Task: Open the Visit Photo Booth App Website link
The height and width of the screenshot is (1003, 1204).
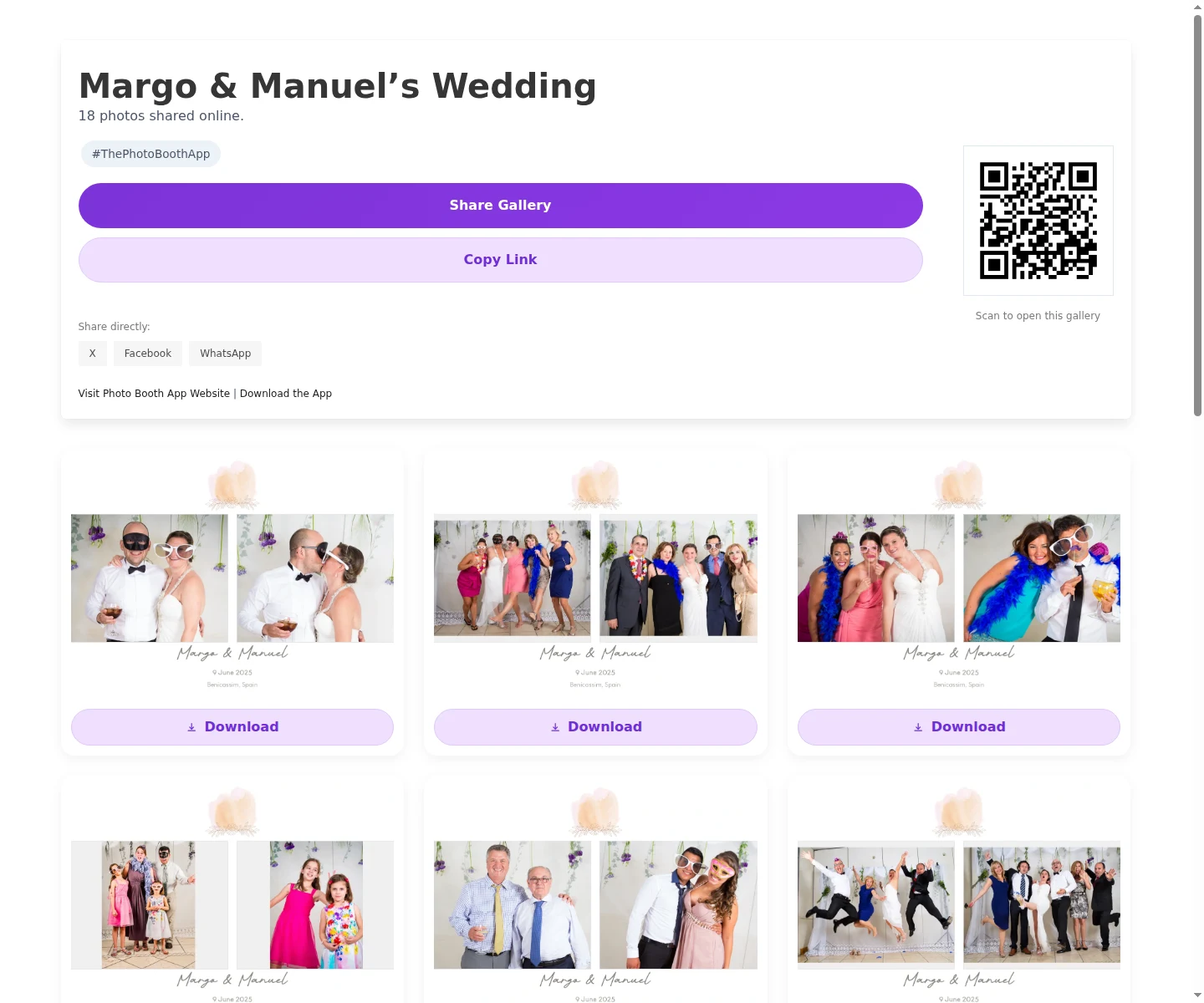Action: click(154, 394)
